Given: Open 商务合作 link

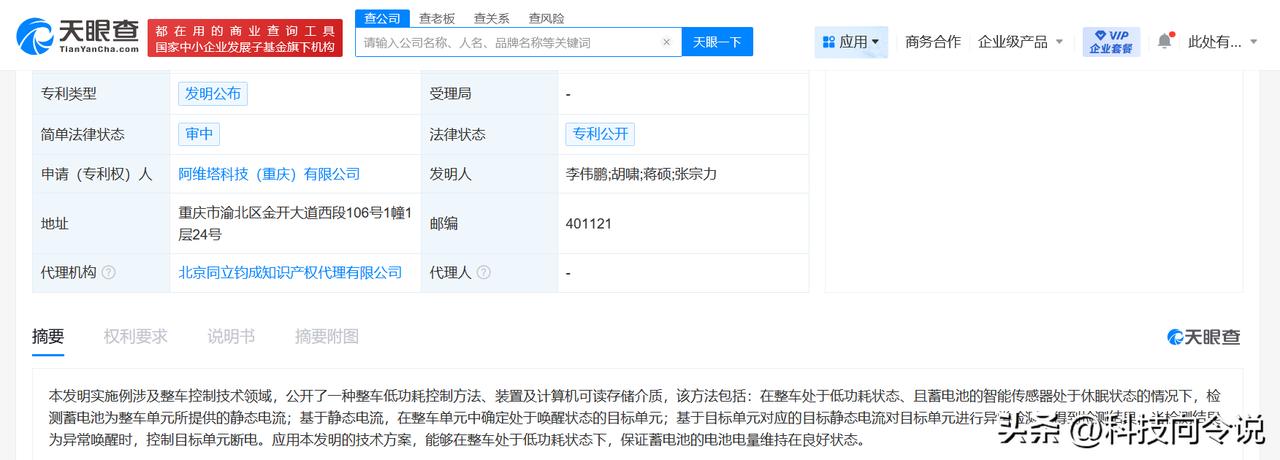Looking at the screenshot, I should [933, 42].
